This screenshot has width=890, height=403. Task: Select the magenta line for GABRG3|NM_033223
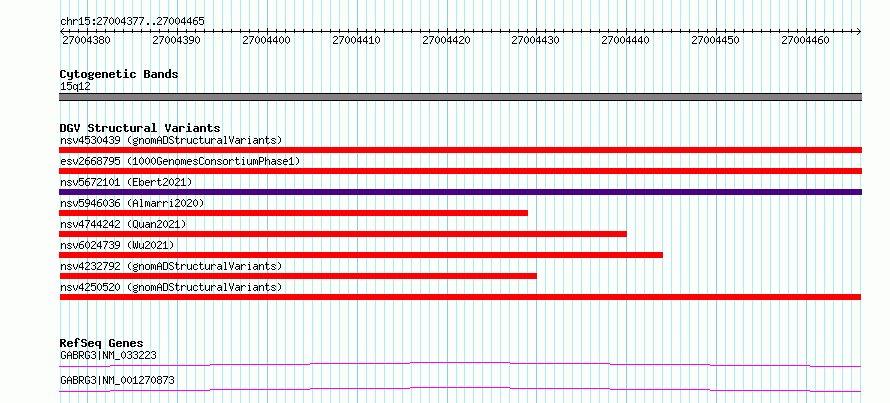(x=460, y=364)
